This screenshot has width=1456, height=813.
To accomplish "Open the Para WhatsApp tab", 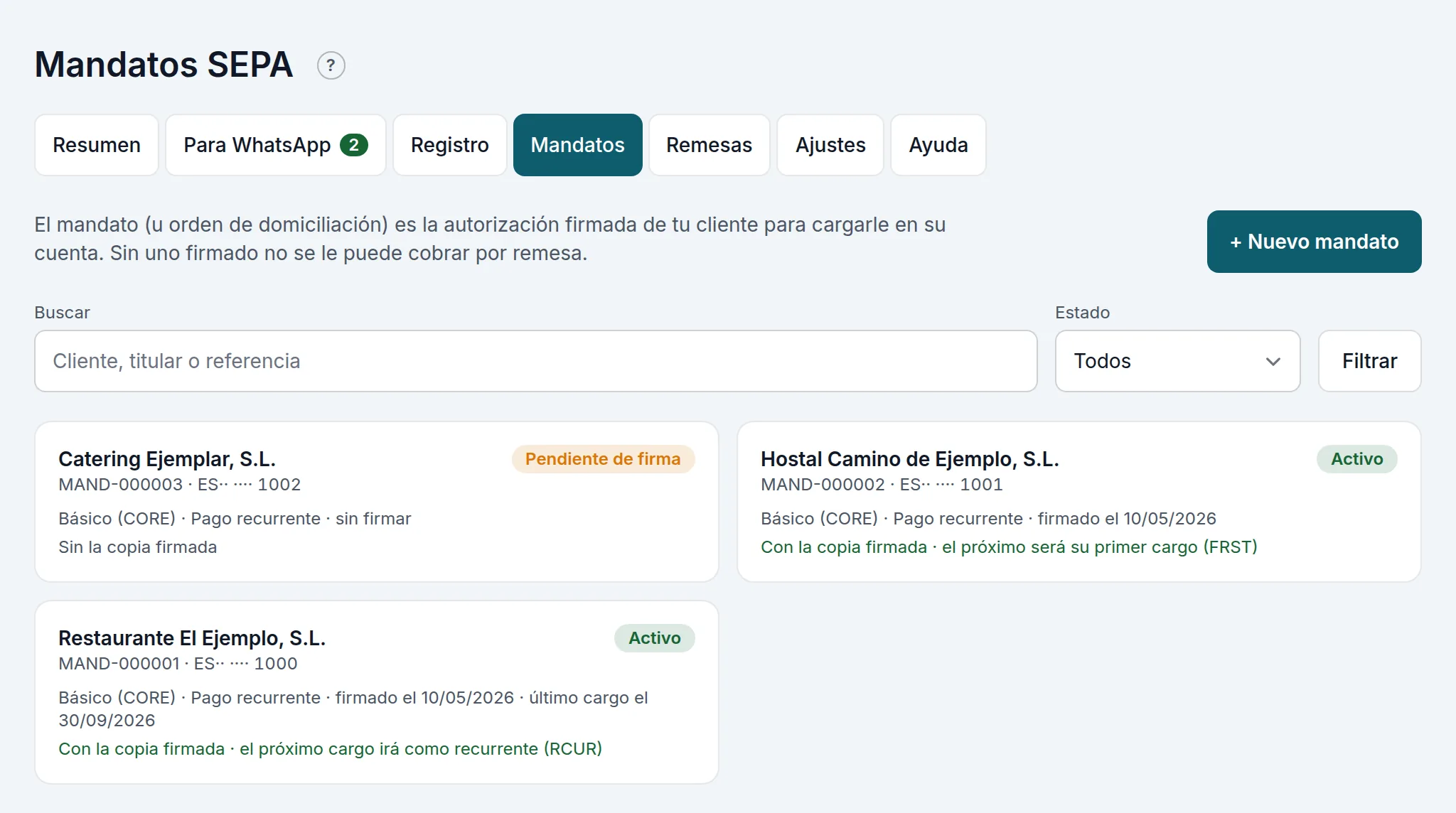I will point(276,145).
